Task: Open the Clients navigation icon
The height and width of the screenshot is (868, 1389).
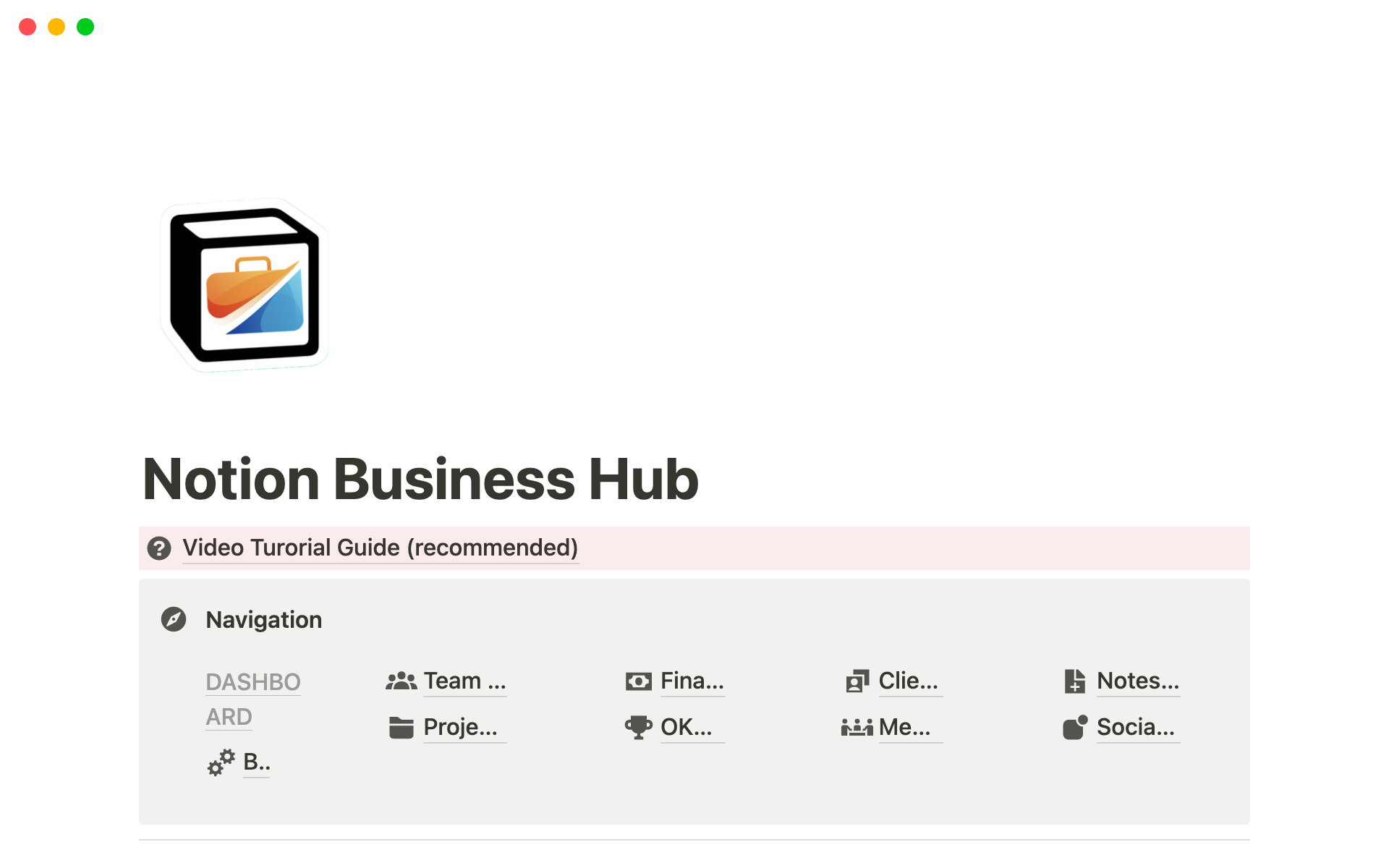Action: [x=857, y=681]
